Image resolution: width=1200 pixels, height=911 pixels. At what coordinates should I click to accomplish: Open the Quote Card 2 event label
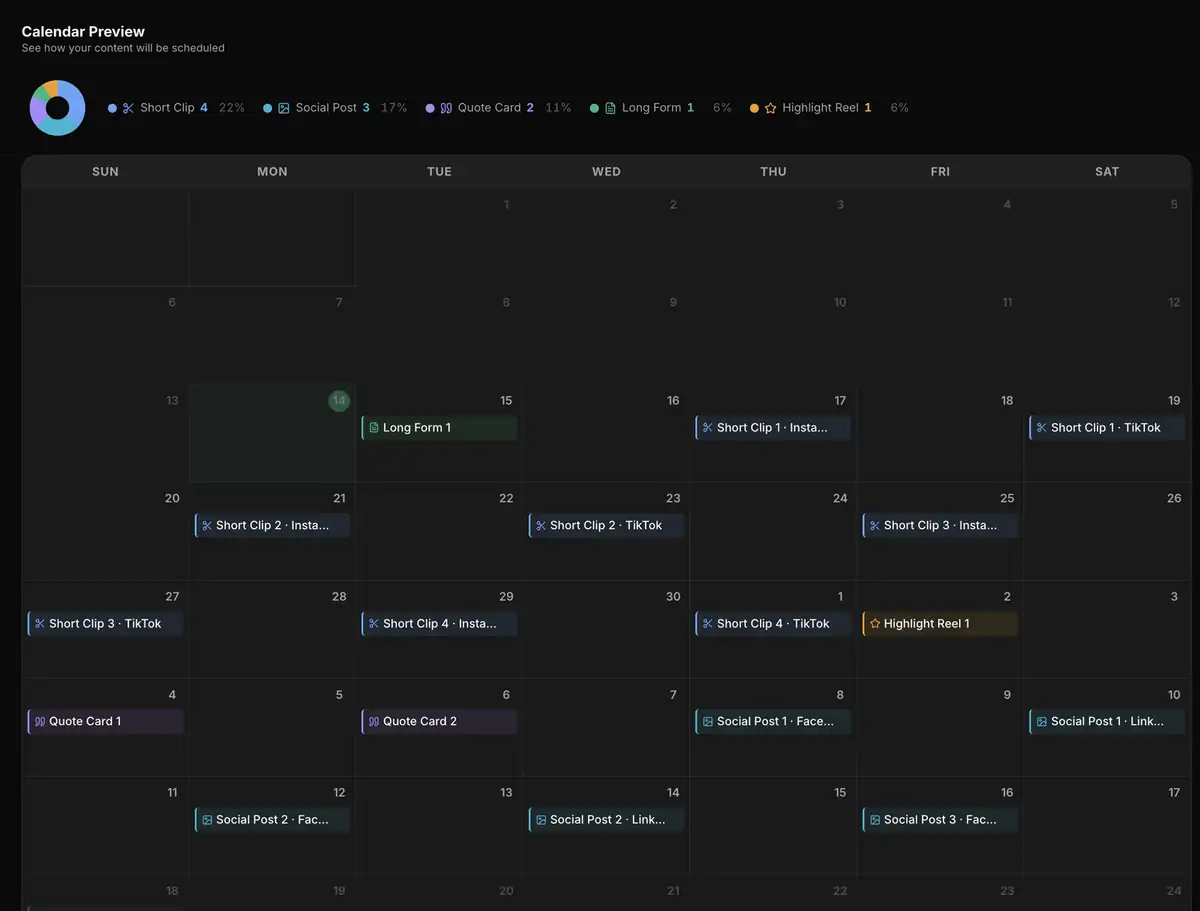(x=420, y=722)
